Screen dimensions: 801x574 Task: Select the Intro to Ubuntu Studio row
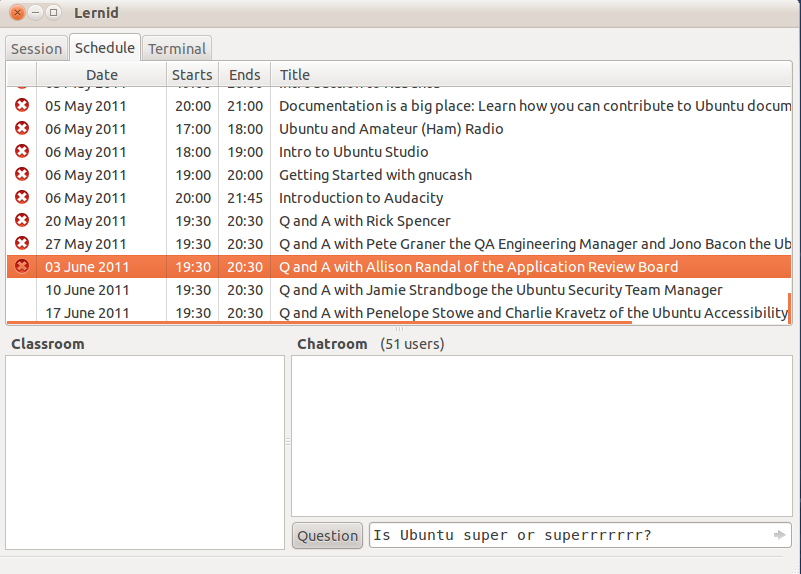click(399, 152)
